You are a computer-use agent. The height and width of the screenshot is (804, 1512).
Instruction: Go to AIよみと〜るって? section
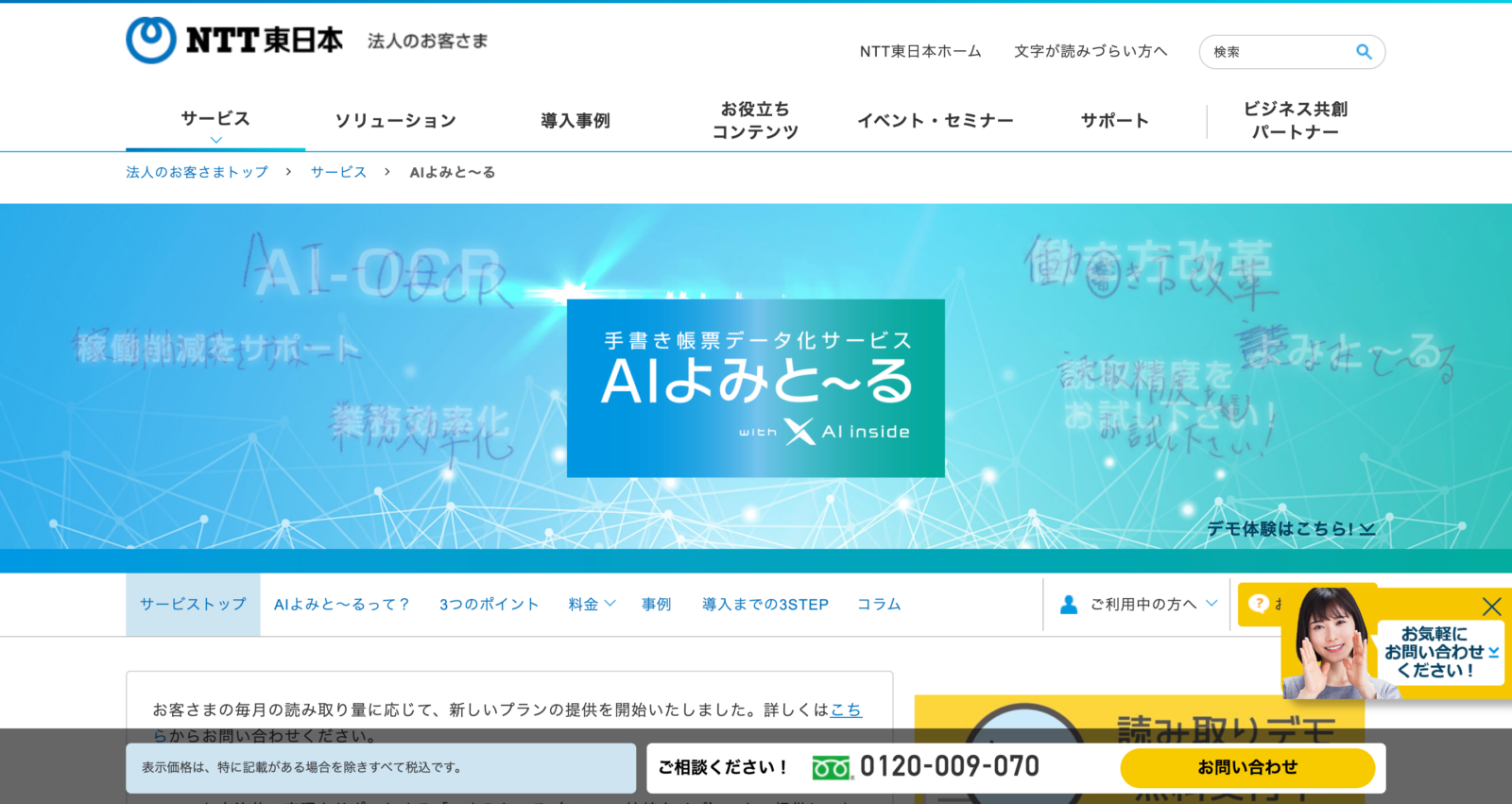pos(342,605)
